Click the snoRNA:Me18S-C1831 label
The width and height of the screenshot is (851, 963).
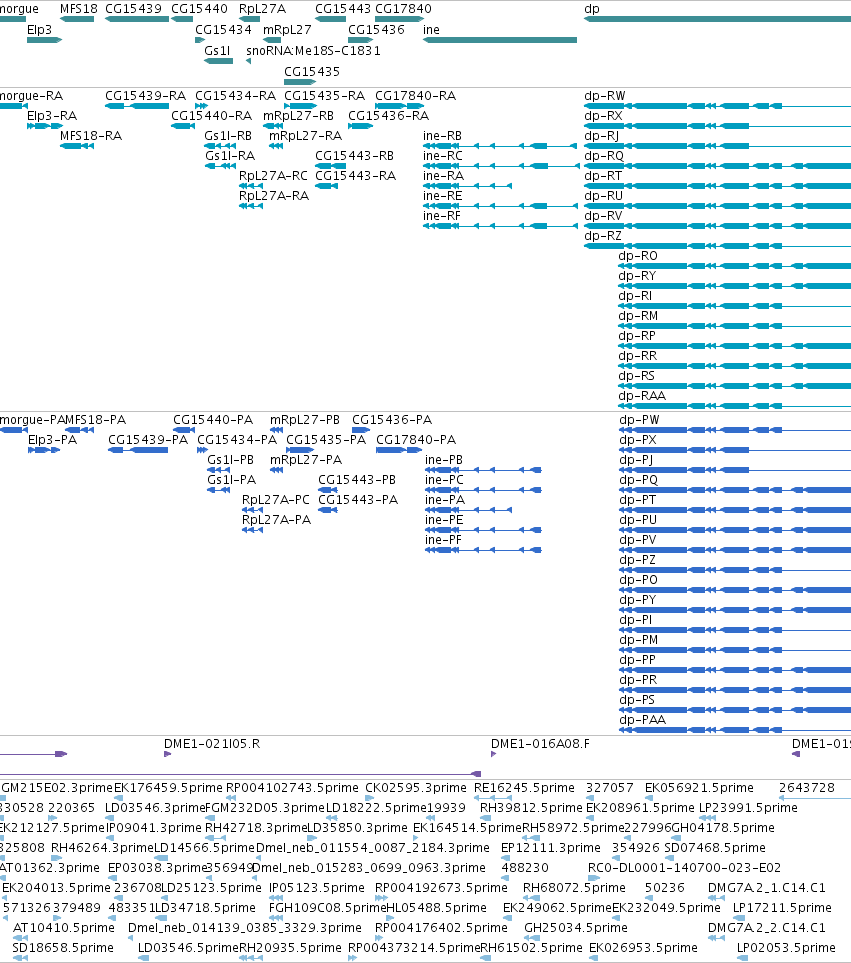313,50
